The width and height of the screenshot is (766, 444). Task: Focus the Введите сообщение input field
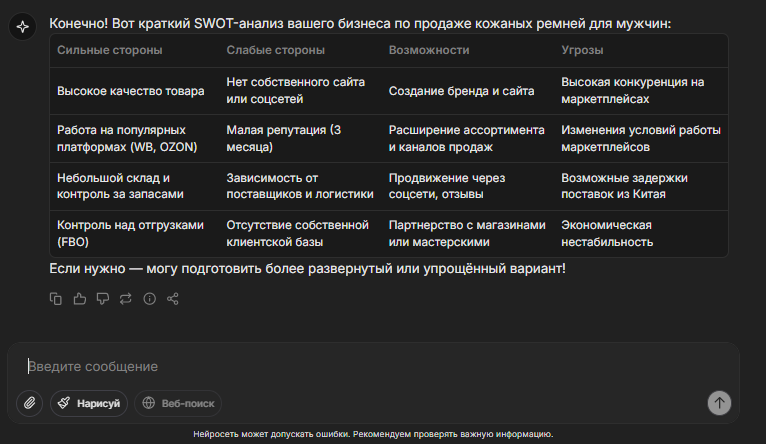point(371,366)
